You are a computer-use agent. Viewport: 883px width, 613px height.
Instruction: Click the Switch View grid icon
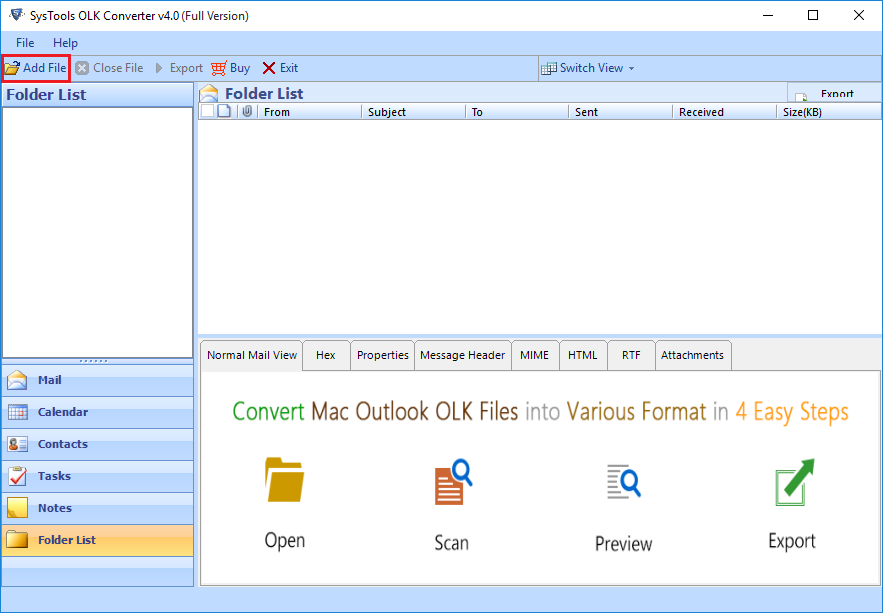(x=548, y=69)
